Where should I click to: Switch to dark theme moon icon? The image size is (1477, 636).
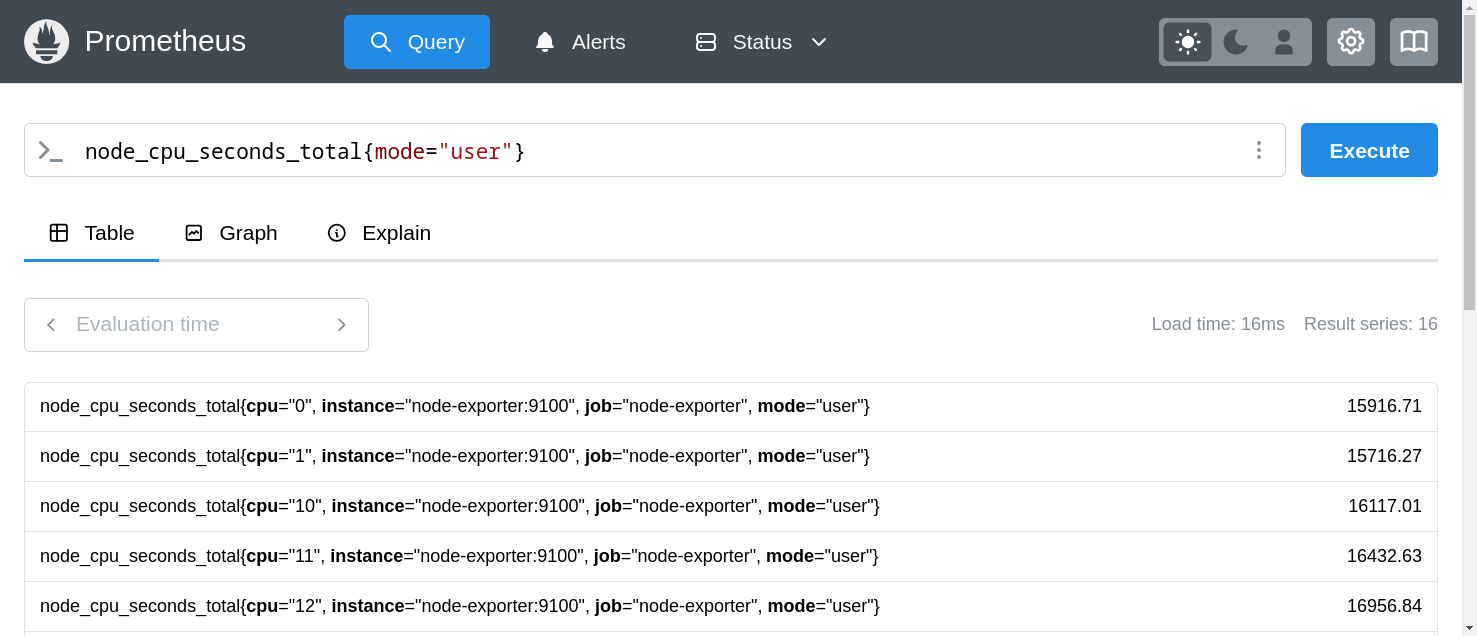(x=1236, y=42)
